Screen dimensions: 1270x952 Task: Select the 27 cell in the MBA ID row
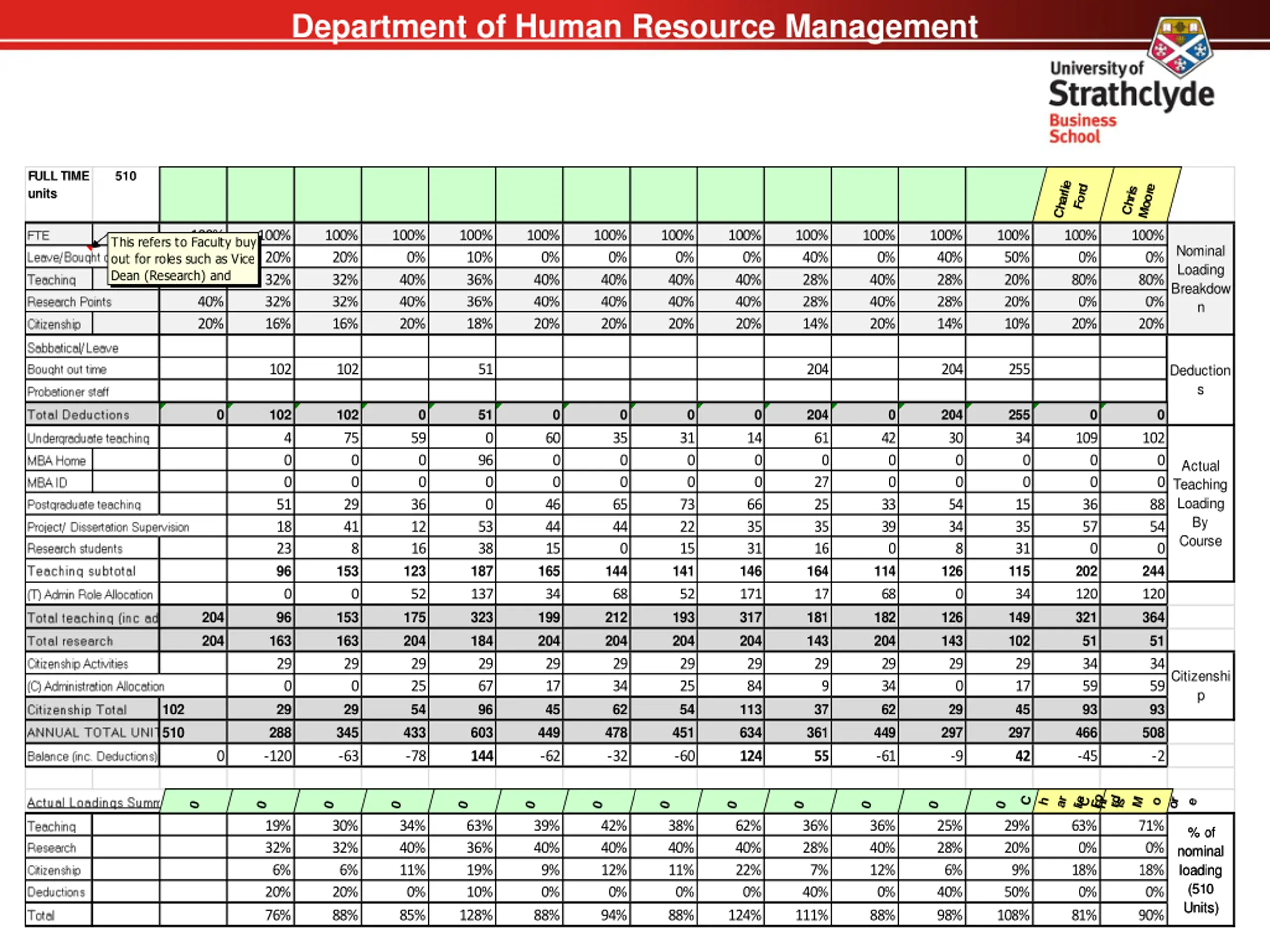(x=798, y=482)
